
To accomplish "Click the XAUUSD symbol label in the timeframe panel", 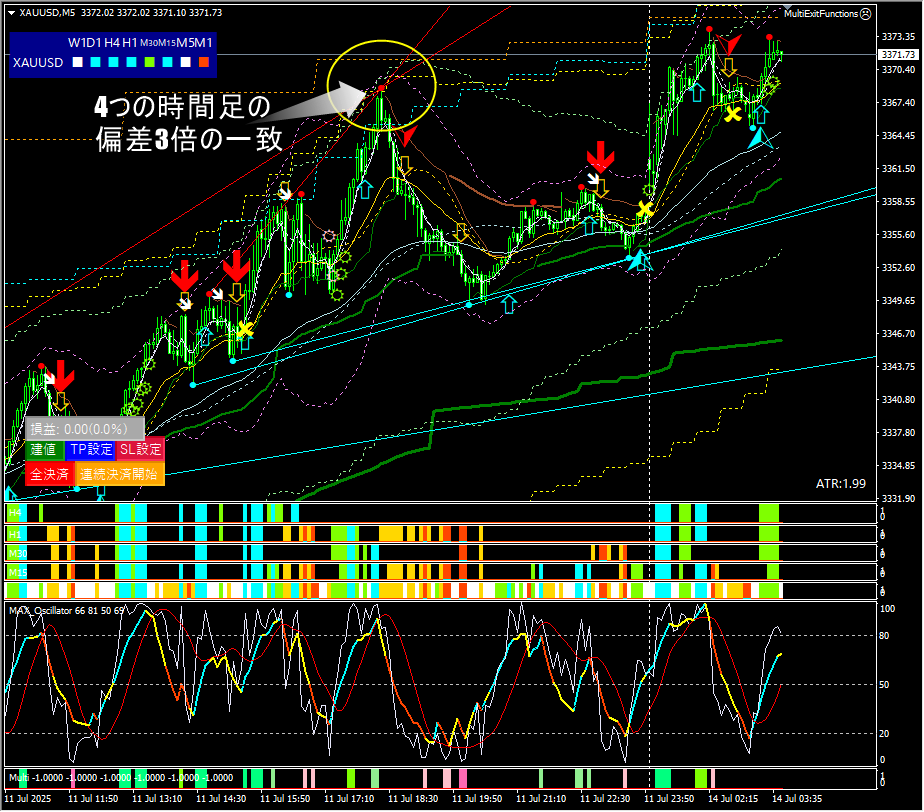I will tap(38, 62).
